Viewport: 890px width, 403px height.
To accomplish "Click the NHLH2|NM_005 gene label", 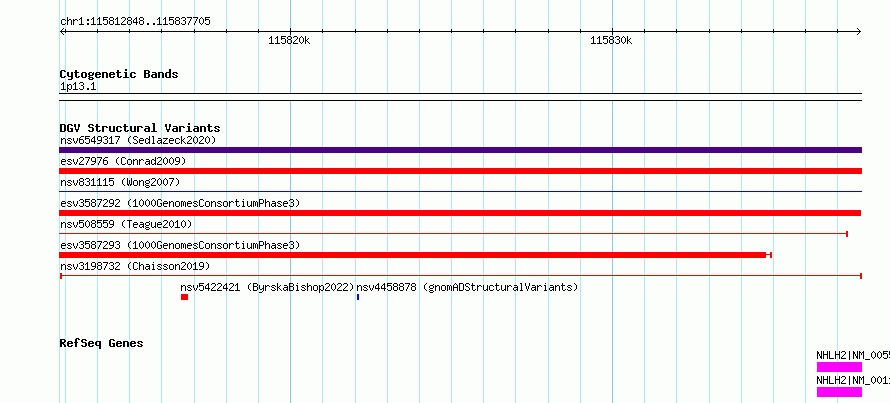I will 853,355.
